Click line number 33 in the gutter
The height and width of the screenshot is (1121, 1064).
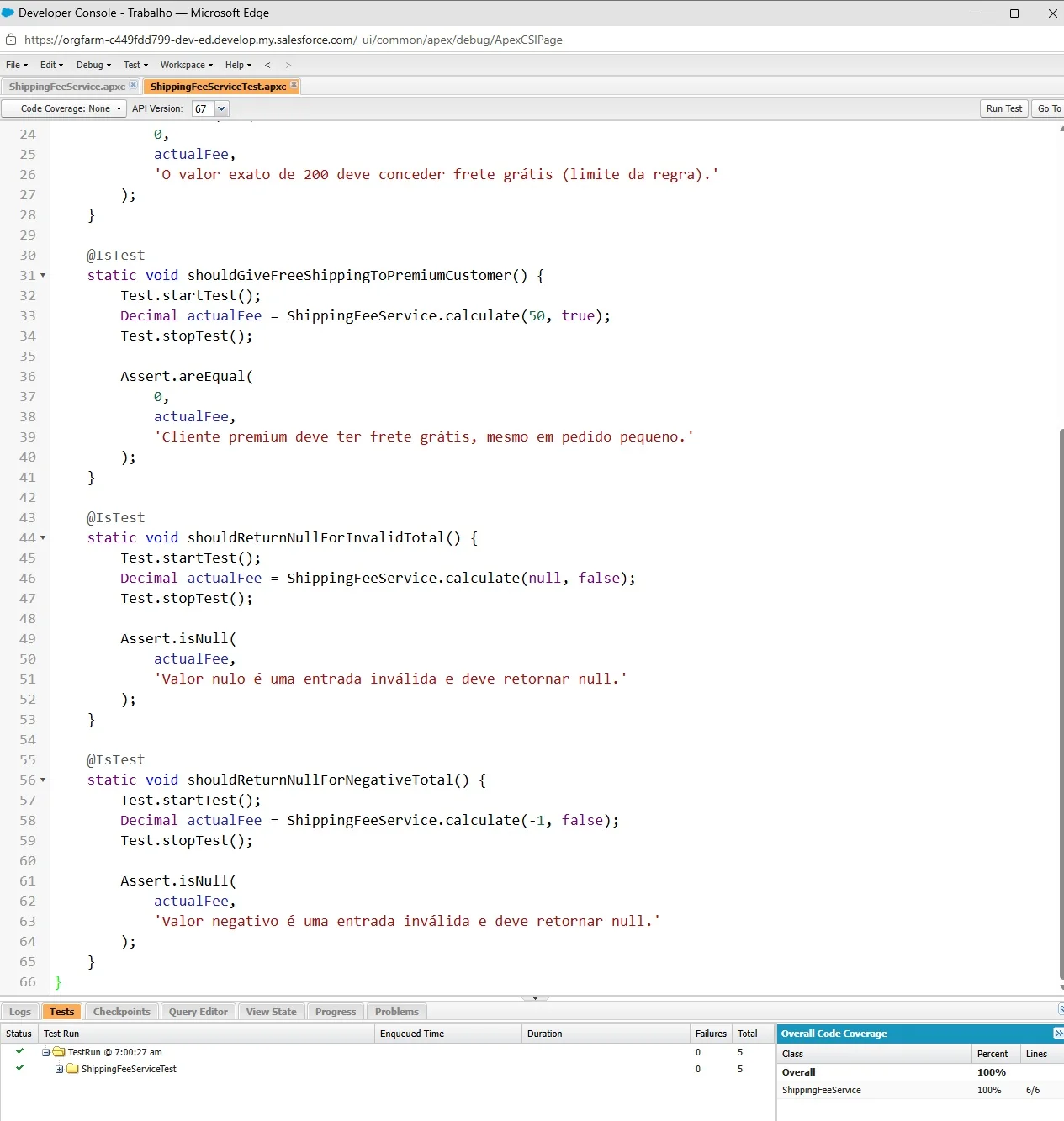tap(28, 315)
